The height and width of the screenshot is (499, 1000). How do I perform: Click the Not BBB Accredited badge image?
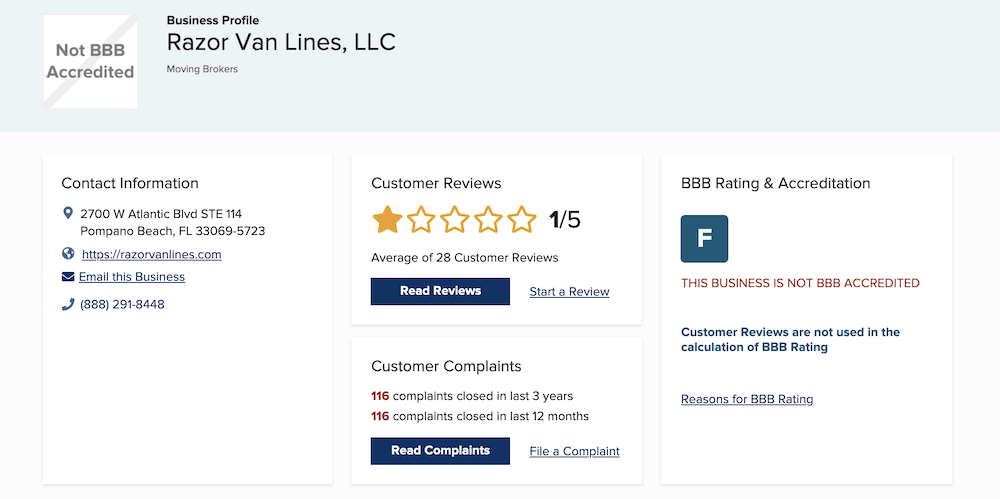pyautogui.click(x=90, y=61)
